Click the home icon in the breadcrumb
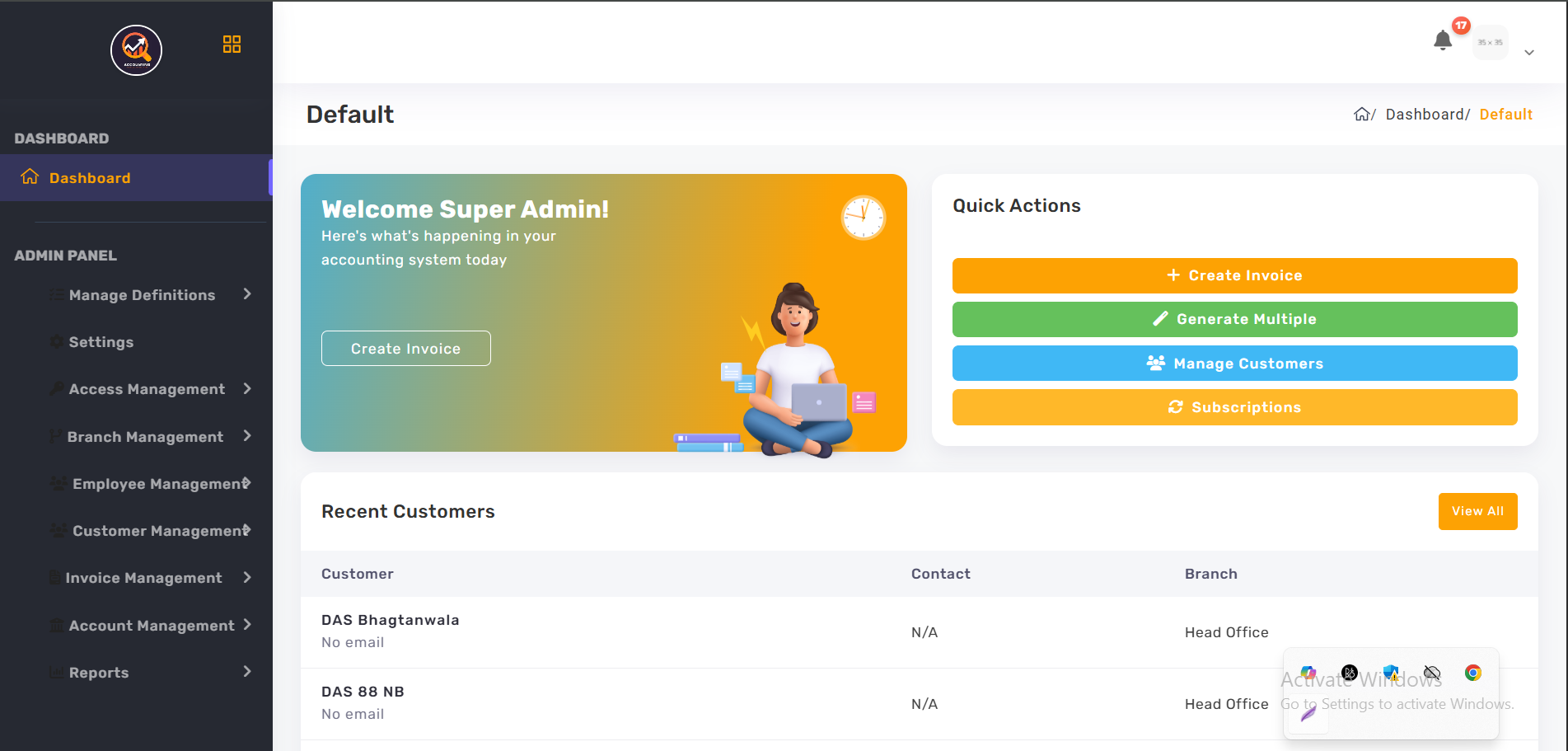 [x=1361, y=115]
